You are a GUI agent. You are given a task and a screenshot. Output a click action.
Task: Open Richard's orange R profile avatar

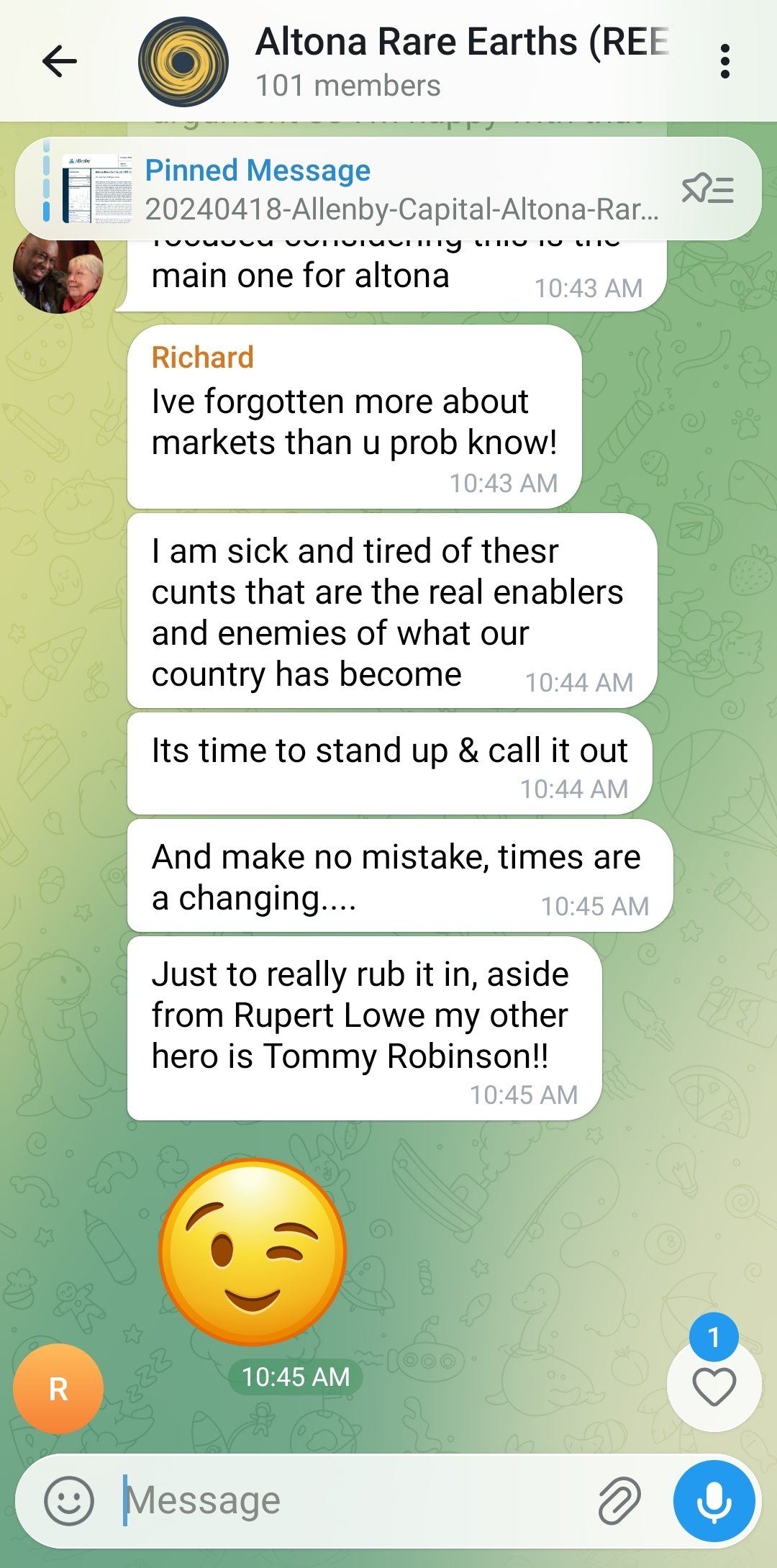click(58, 1389)
